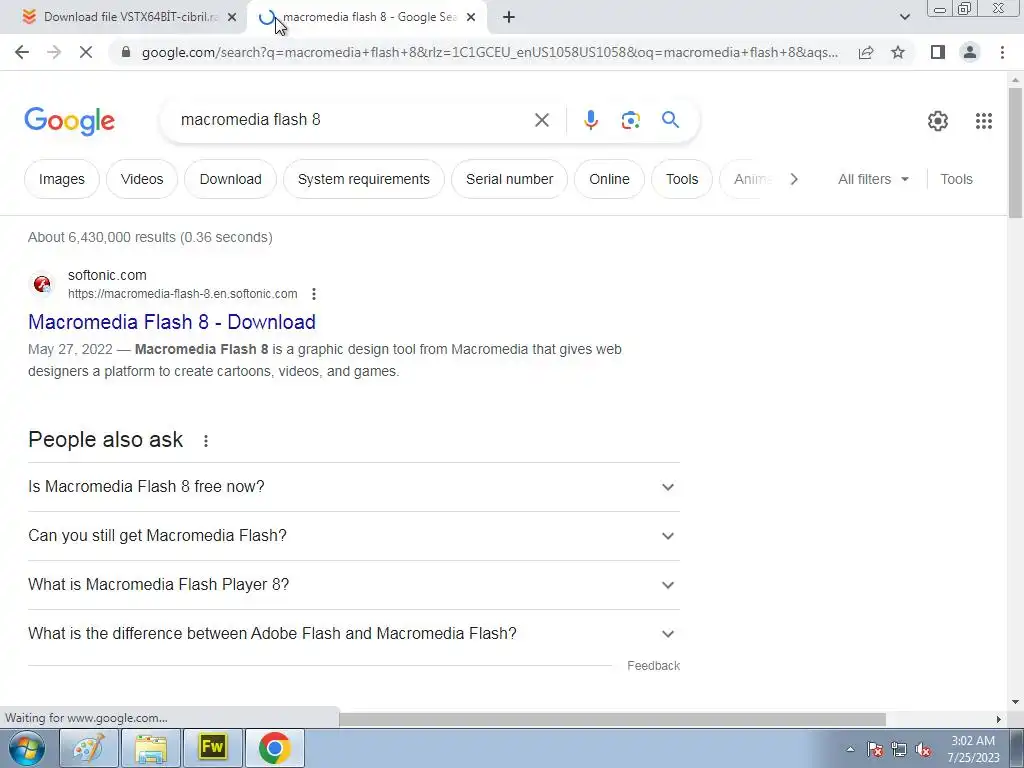Open the tab search dropdown arrow
This screenshot has height=768, width=1024.
904,18
